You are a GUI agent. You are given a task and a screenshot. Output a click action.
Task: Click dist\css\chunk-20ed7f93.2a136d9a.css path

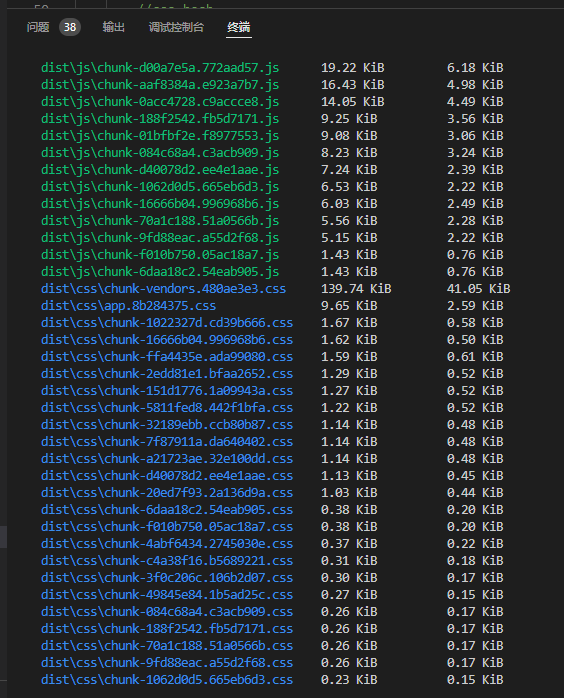pos(167,493)
